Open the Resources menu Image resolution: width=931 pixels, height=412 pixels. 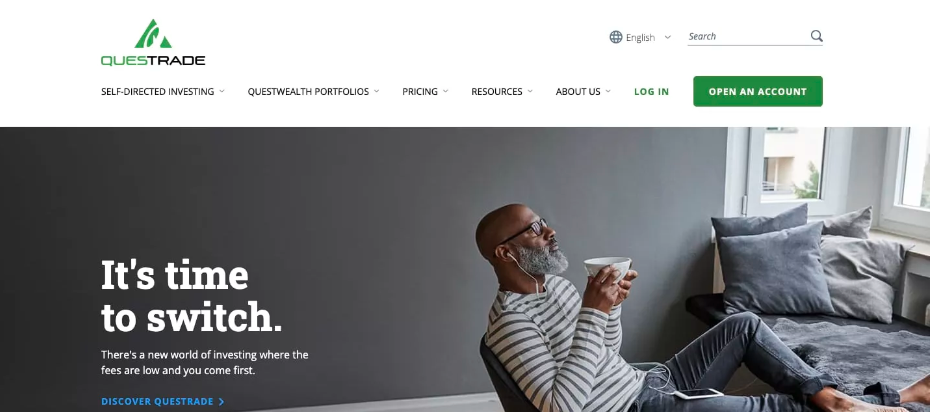497,91
